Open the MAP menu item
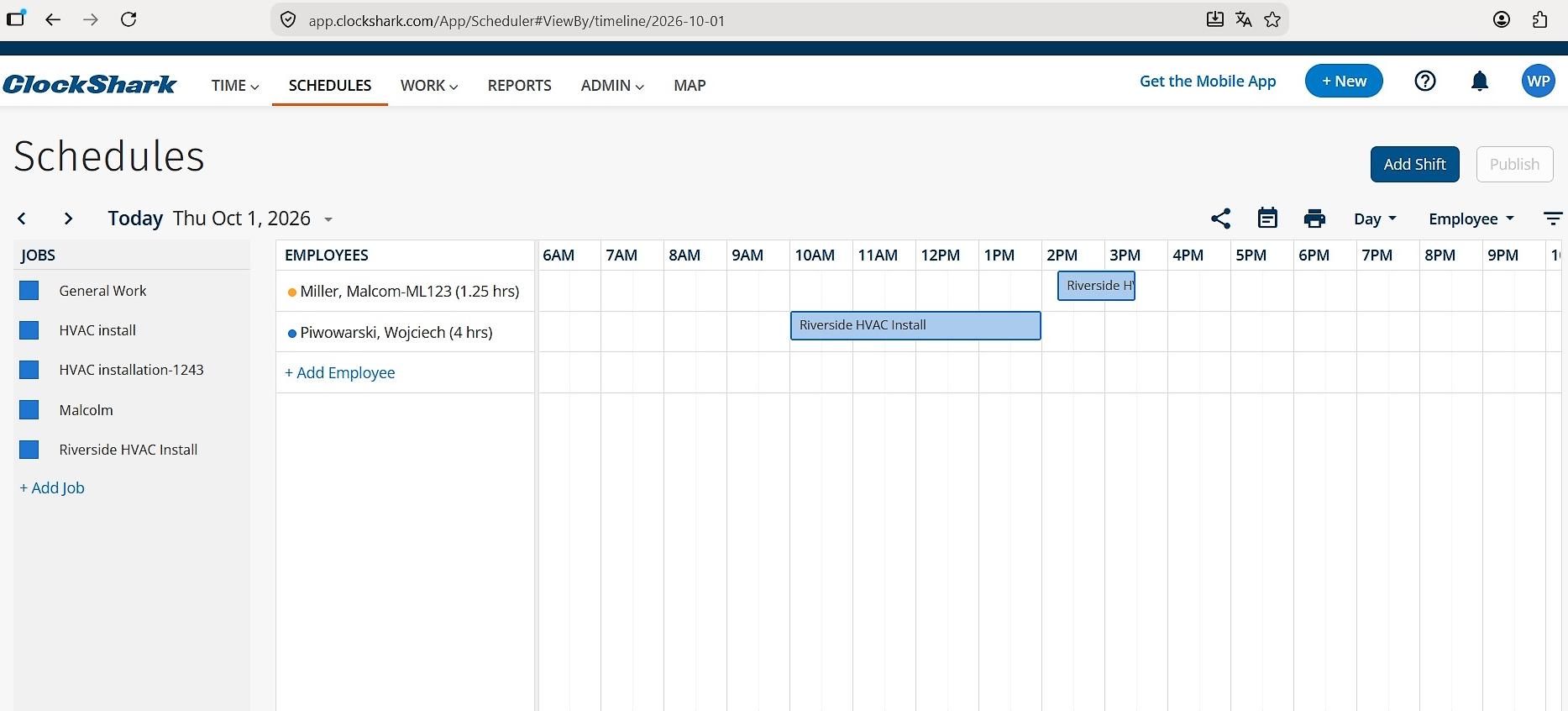 (690, 85)
